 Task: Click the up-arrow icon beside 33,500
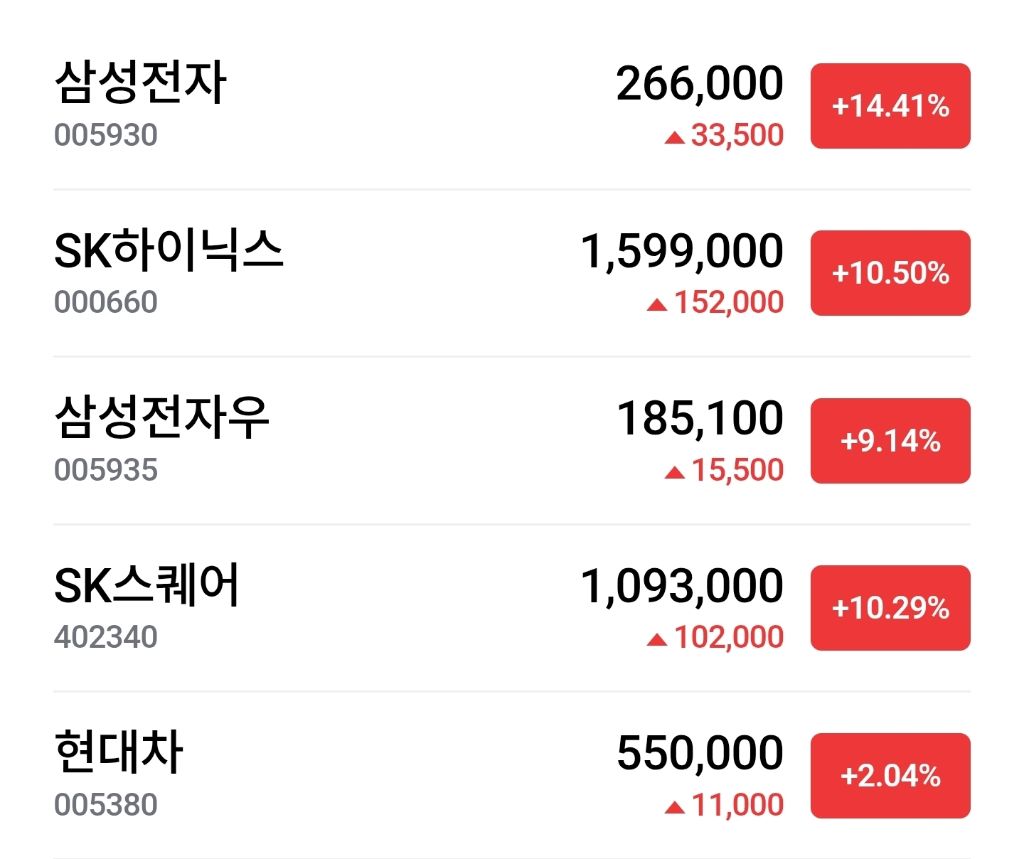[675, 137]
